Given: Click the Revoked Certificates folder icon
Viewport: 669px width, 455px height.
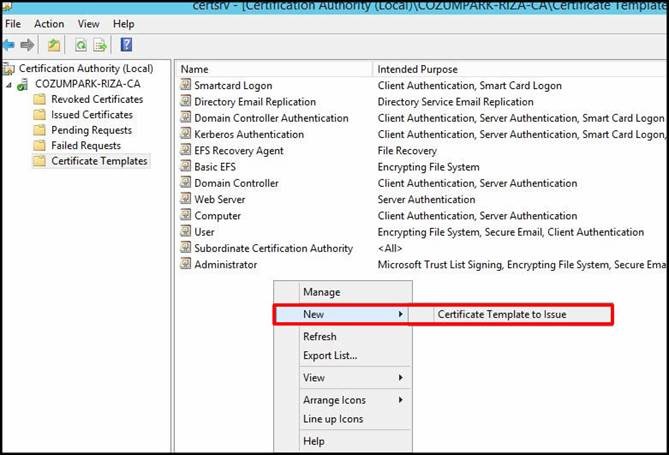Looking at the screenshot, I should pyautogui.click(x=39, y=99).
